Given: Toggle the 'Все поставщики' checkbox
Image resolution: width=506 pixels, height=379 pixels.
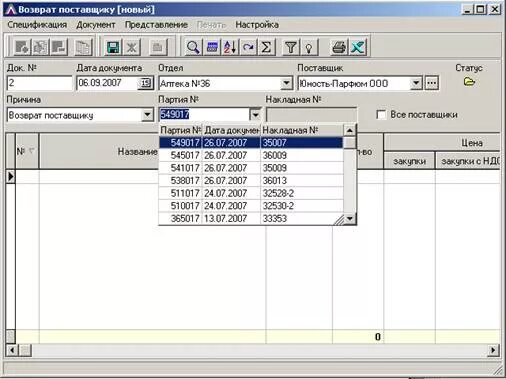Looking at the screenshot, I should tap(381, 115).
